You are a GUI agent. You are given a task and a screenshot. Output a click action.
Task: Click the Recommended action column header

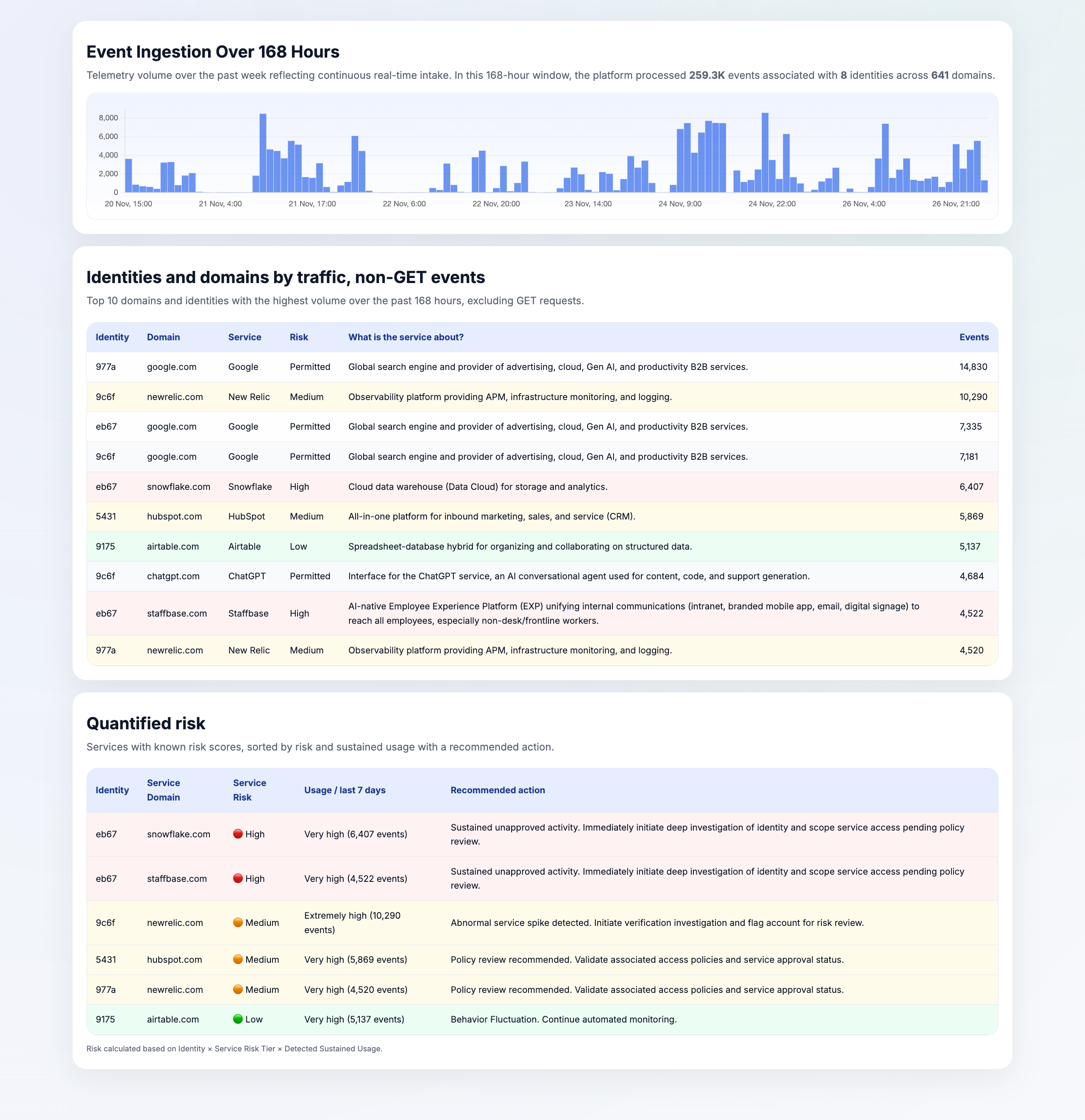coord(498,790)
